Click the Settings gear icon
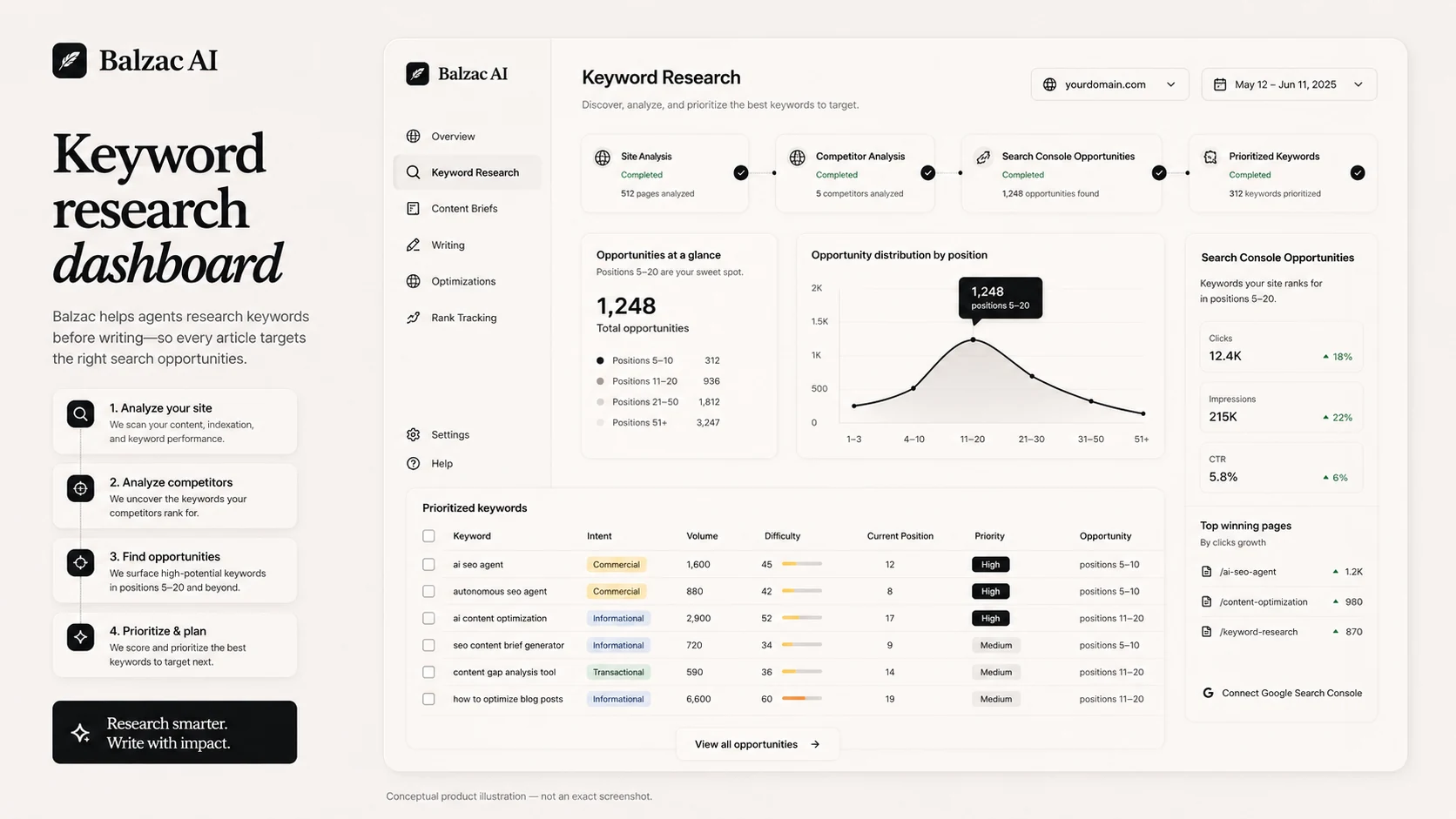This screenshot has width=1456, height=819. point(414,434)
